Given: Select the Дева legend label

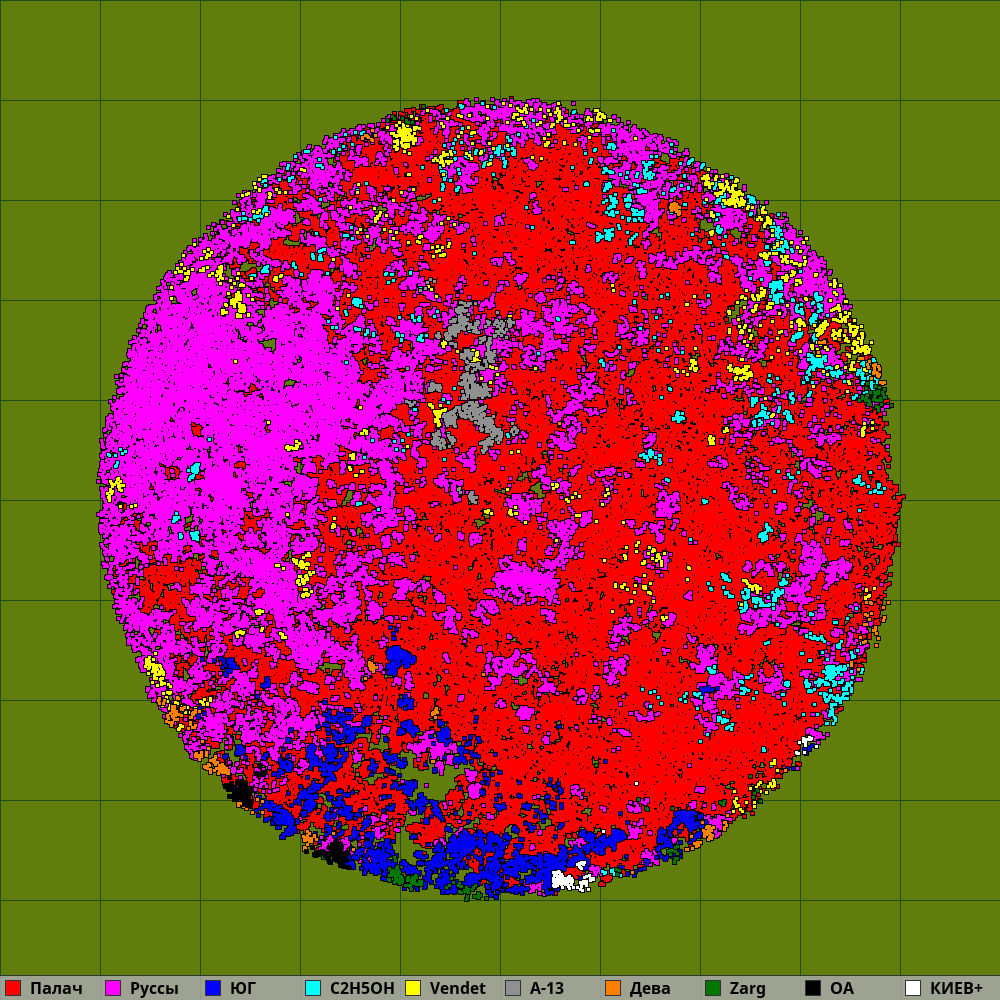Looking at the screenshot, I should click(650, 989).
